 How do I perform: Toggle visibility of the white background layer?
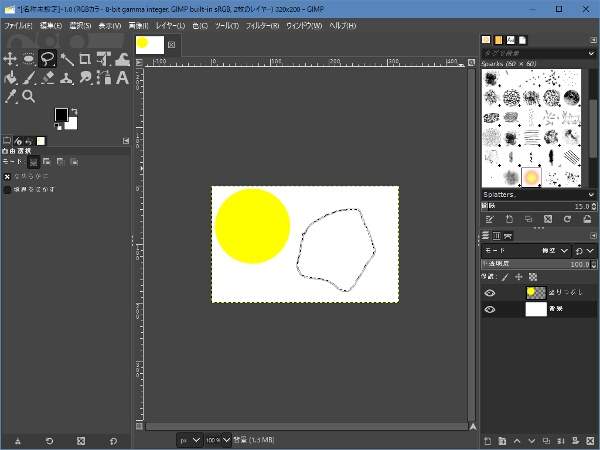pyautogui.click(x=490, y=310)
